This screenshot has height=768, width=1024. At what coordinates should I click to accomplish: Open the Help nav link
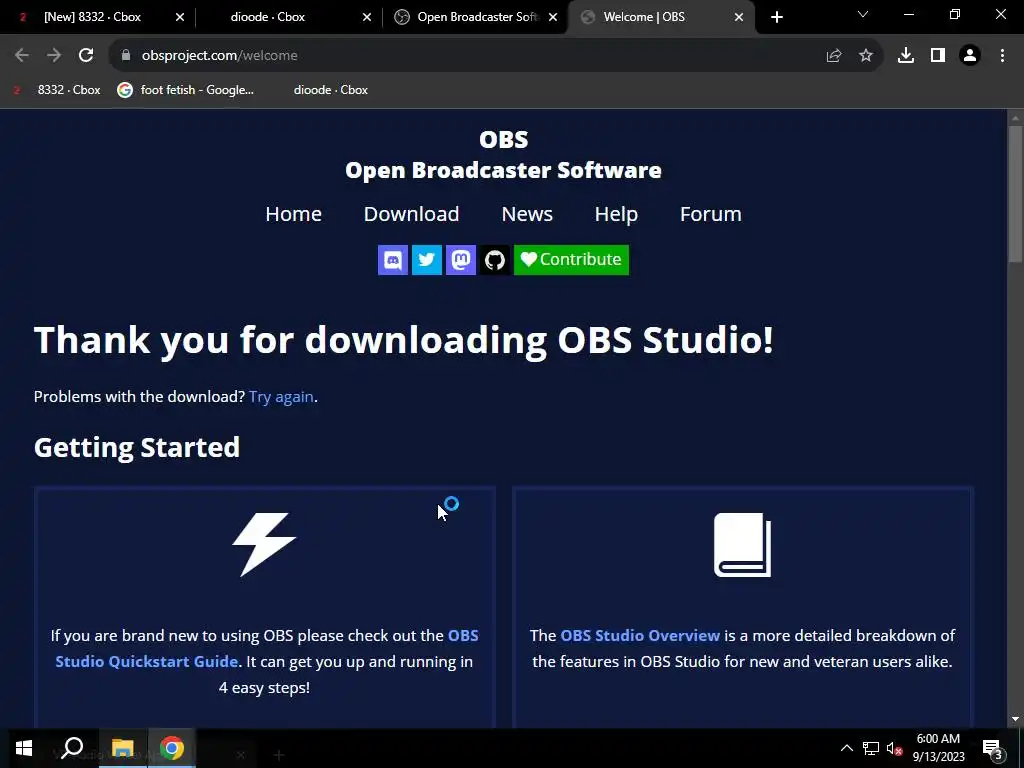tap(616, 214)
